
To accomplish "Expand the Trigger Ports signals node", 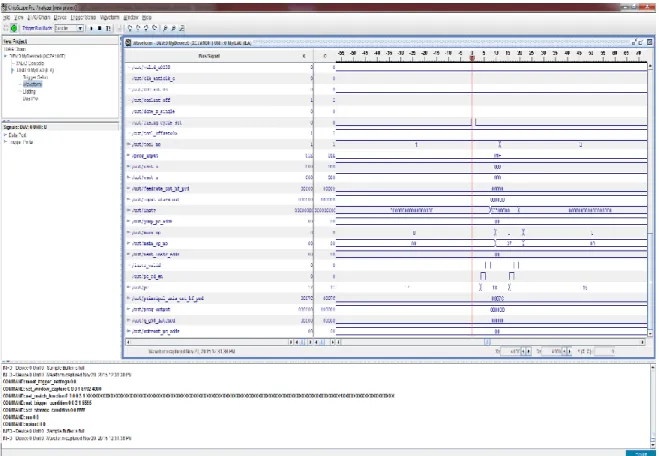I will click(x=5, y=142).
